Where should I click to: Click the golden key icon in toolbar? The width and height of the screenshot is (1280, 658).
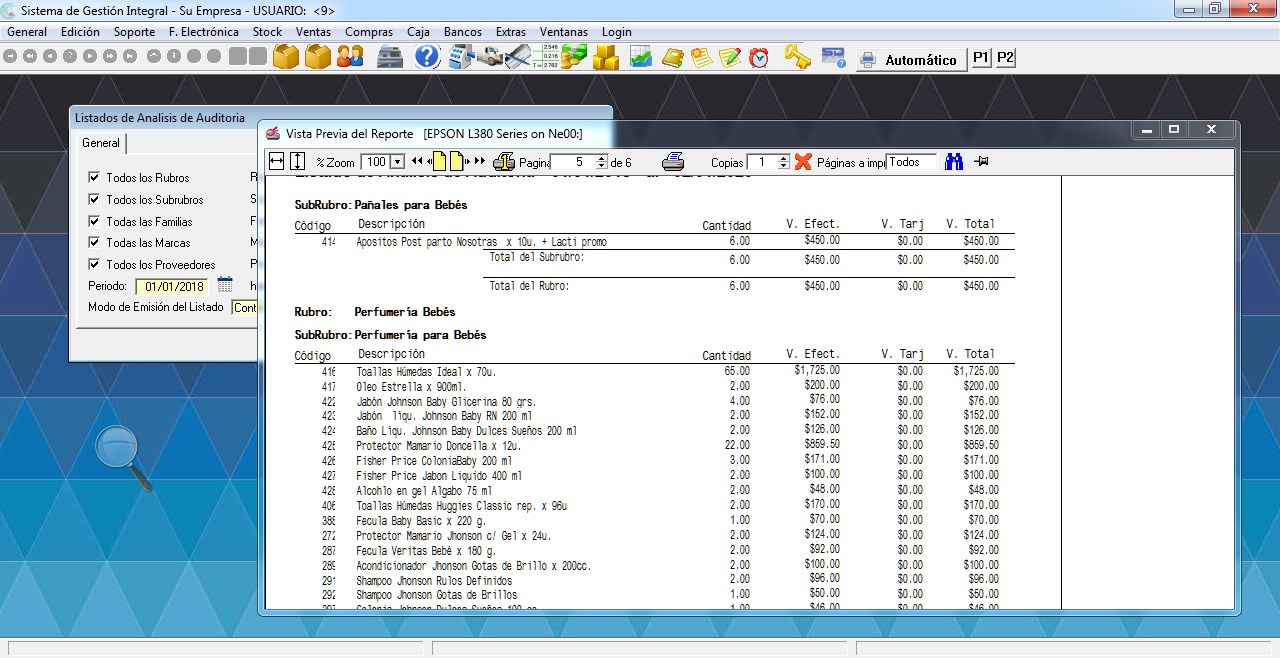796,58
